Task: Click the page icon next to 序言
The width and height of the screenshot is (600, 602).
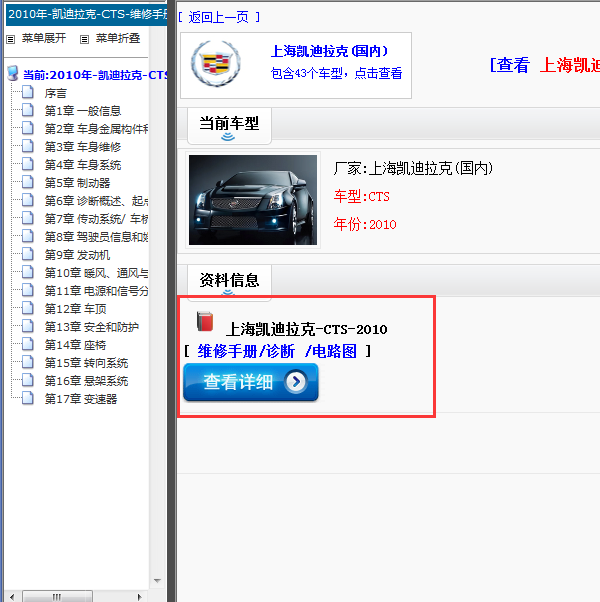Action: pyautogui.click(x=28, y=93)
